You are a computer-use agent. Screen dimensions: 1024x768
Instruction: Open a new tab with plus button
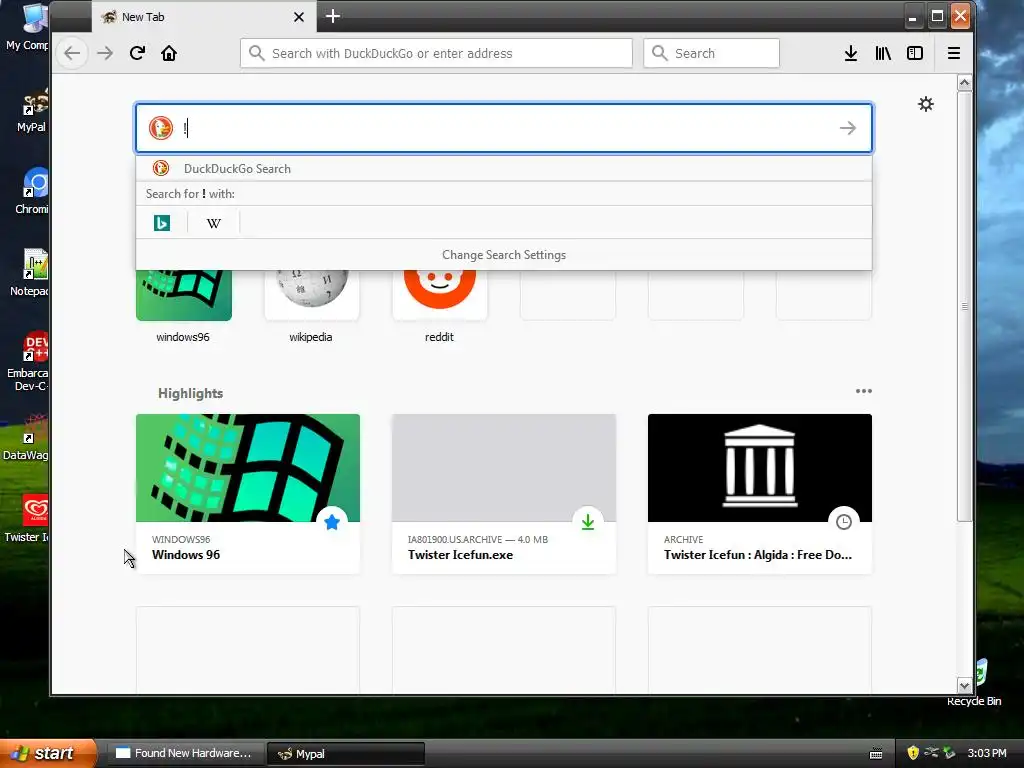click(x=332, y=16)
